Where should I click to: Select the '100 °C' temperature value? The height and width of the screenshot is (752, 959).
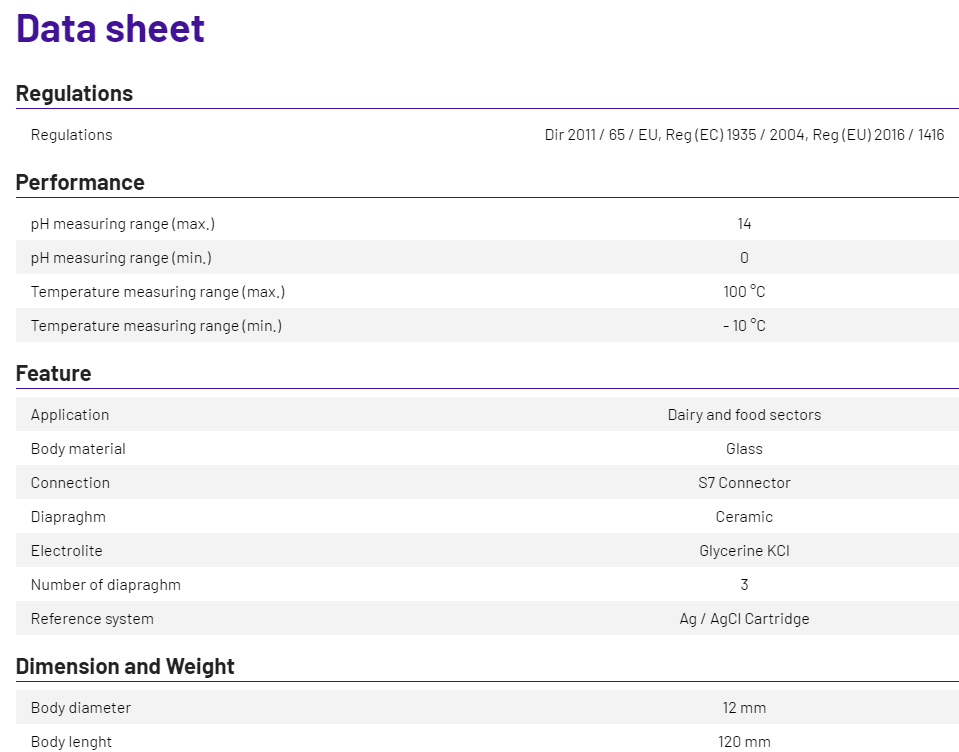point(744,292)
